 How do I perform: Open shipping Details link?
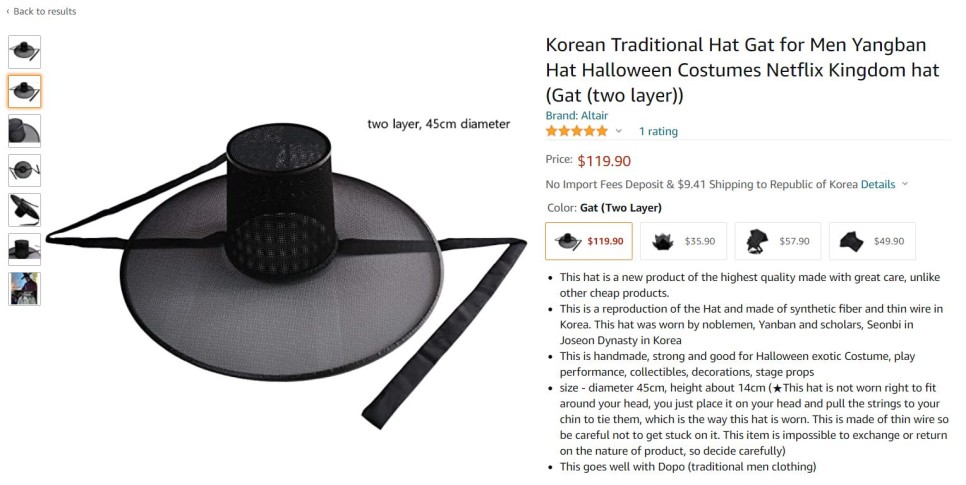[878, 184]
